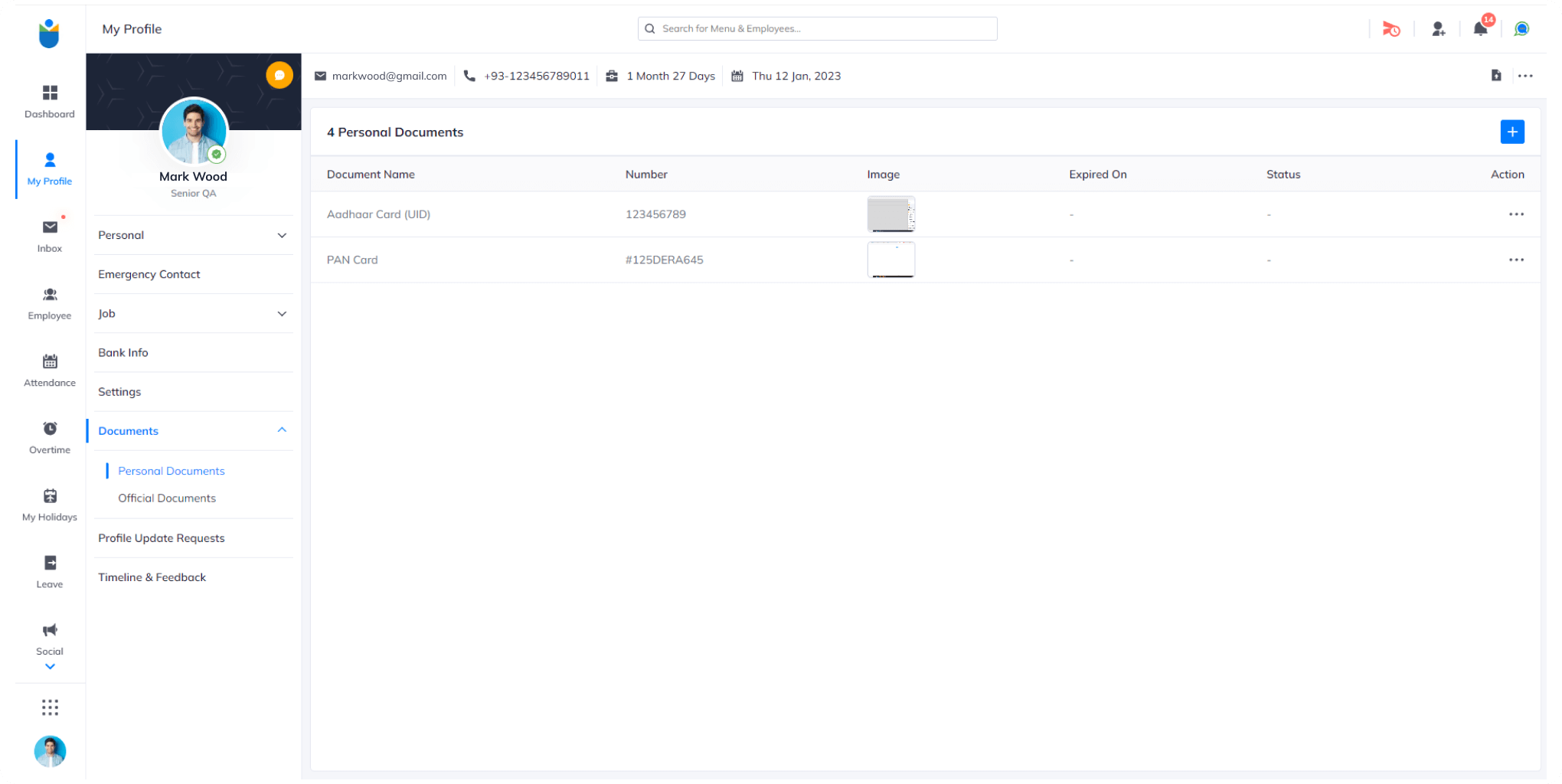Click the Mark Wood name label
The width and height of the screenshot is (1562, 784).
click(193, 176)
